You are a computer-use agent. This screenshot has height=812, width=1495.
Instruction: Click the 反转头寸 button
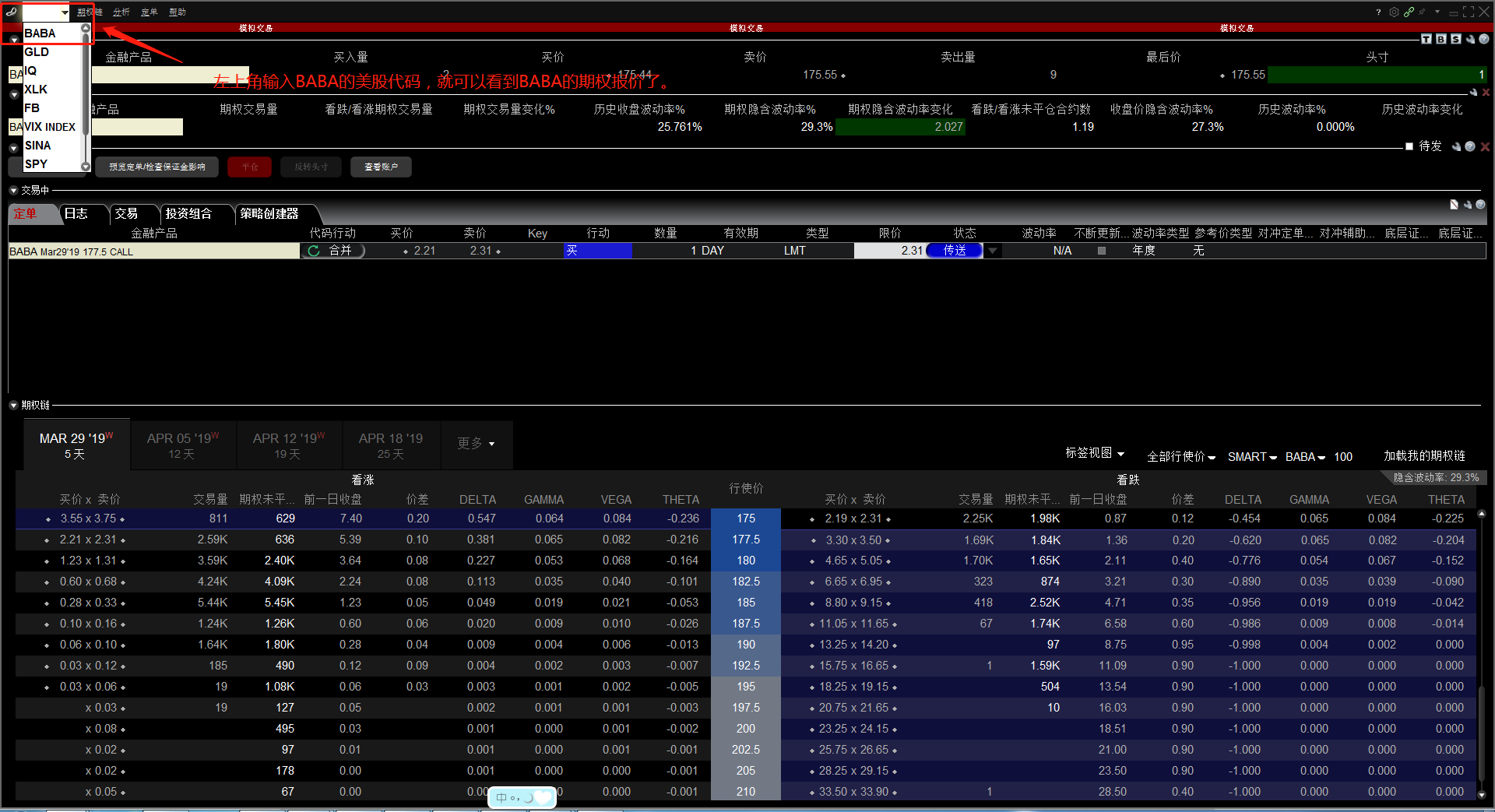(x=311, y=167)
